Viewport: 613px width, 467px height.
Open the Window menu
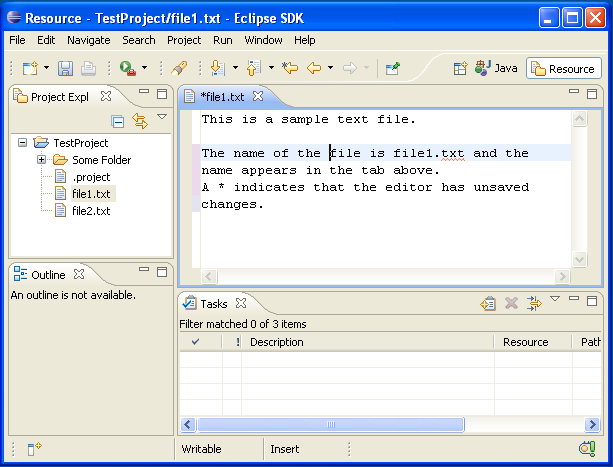tap(263, 40)
